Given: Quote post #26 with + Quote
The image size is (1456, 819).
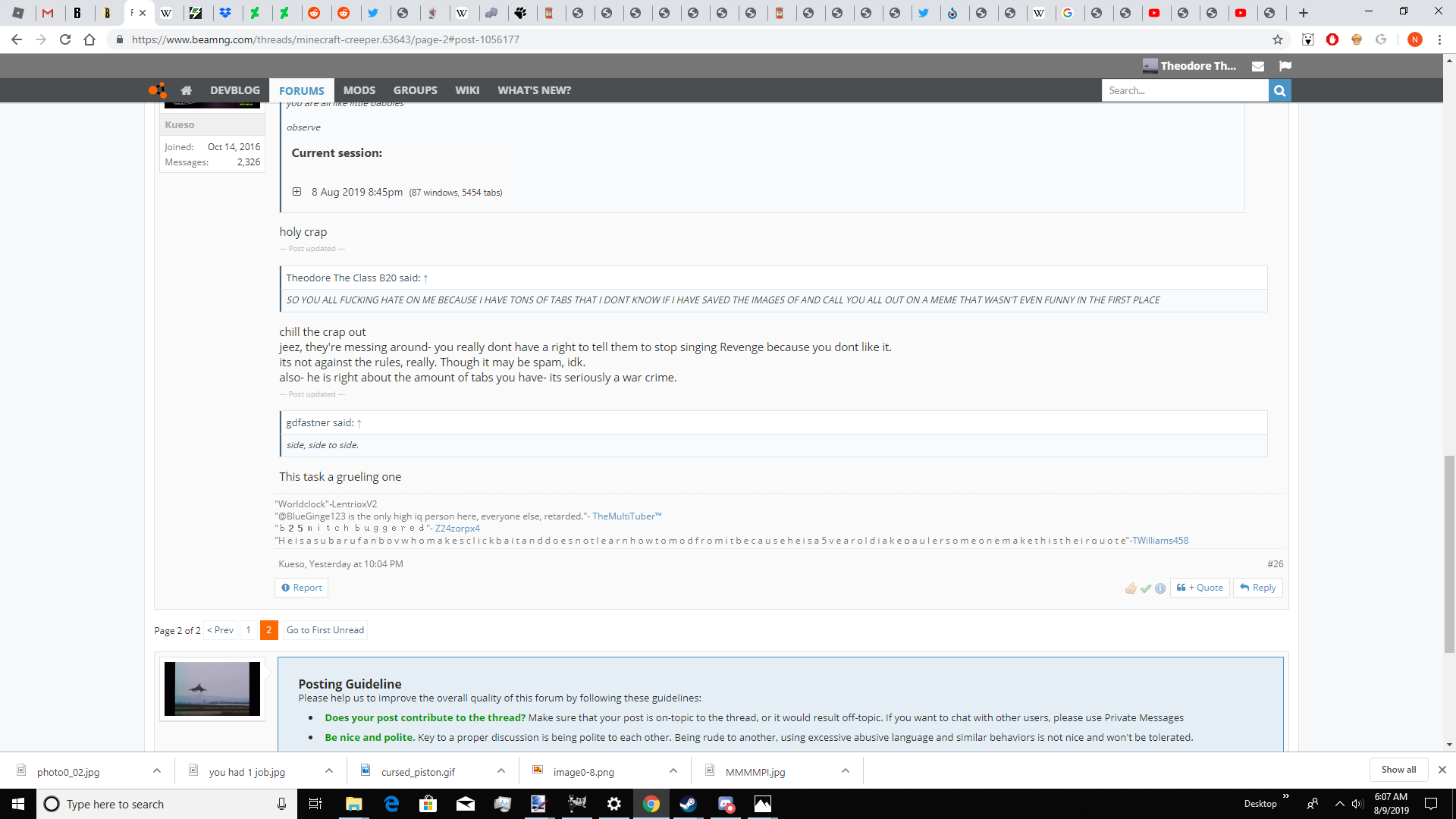Looking at the screenshot, I should (x=1200, y=588).
